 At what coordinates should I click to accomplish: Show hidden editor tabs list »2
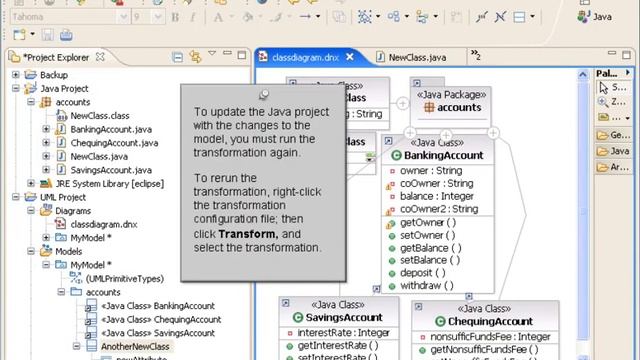point(476,55)
